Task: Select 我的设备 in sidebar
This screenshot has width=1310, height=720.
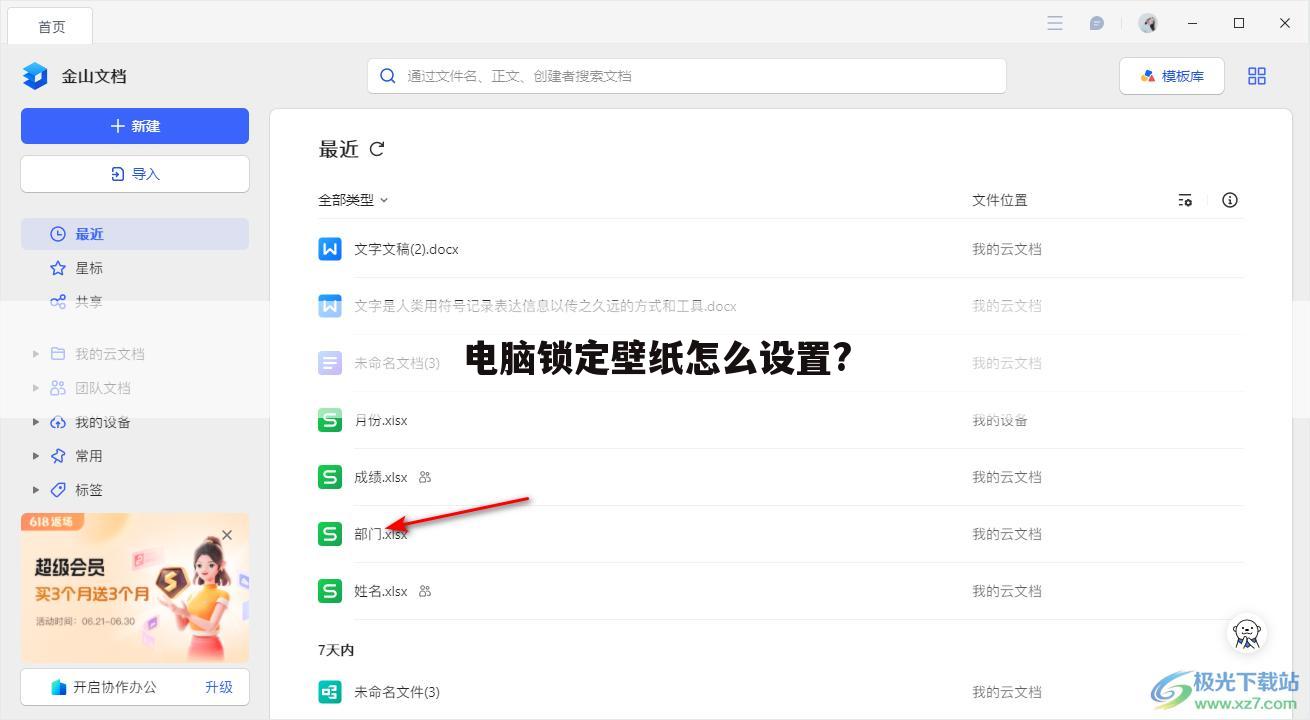Action: (103, 422)
